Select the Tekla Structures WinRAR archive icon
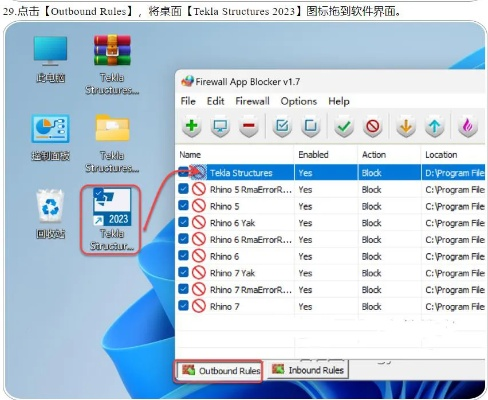Screen dimensions: 488x400 [x=112, y=65]
